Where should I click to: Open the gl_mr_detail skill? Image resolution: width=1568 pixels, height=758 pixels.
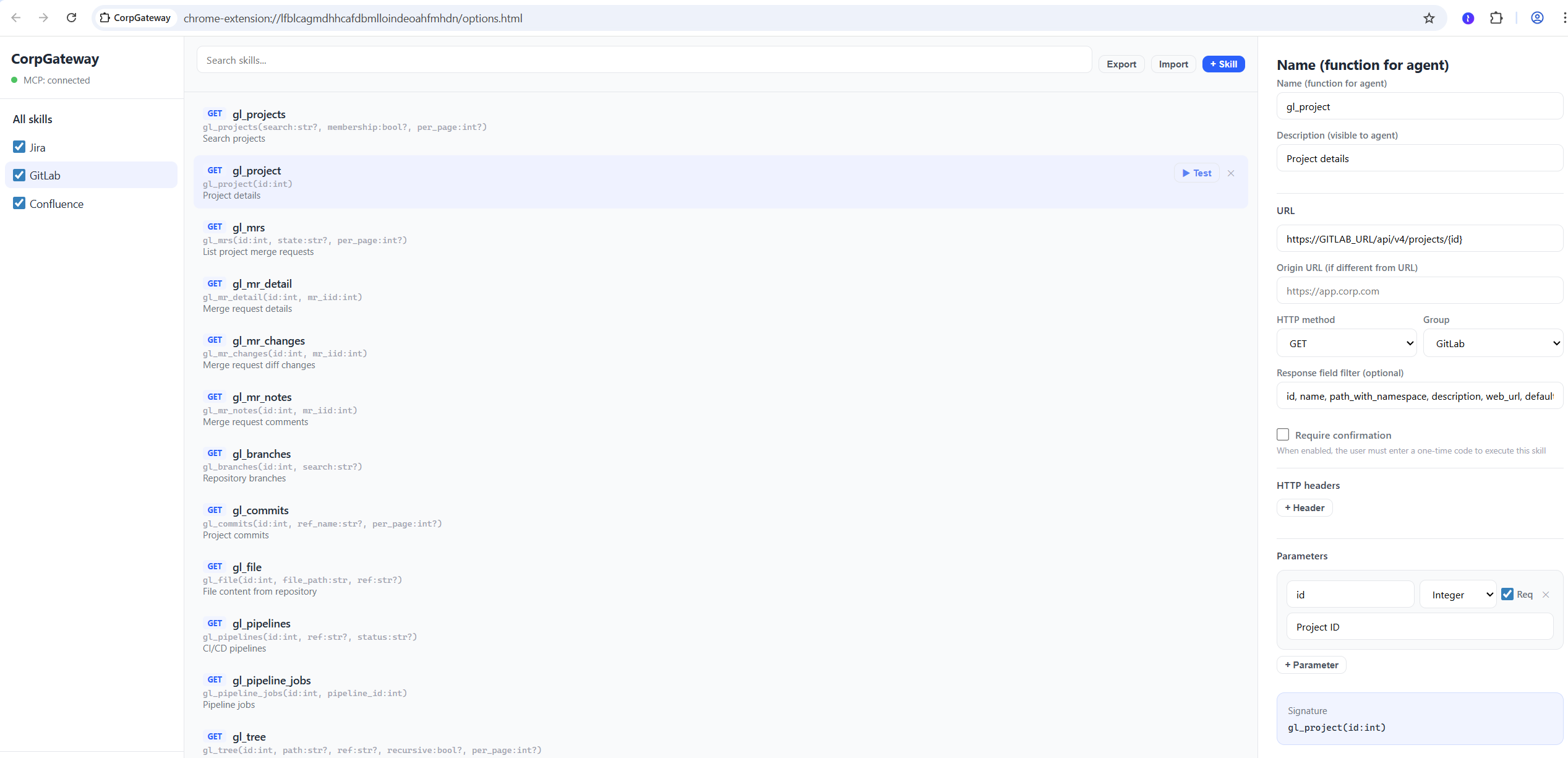click(721, 296)
